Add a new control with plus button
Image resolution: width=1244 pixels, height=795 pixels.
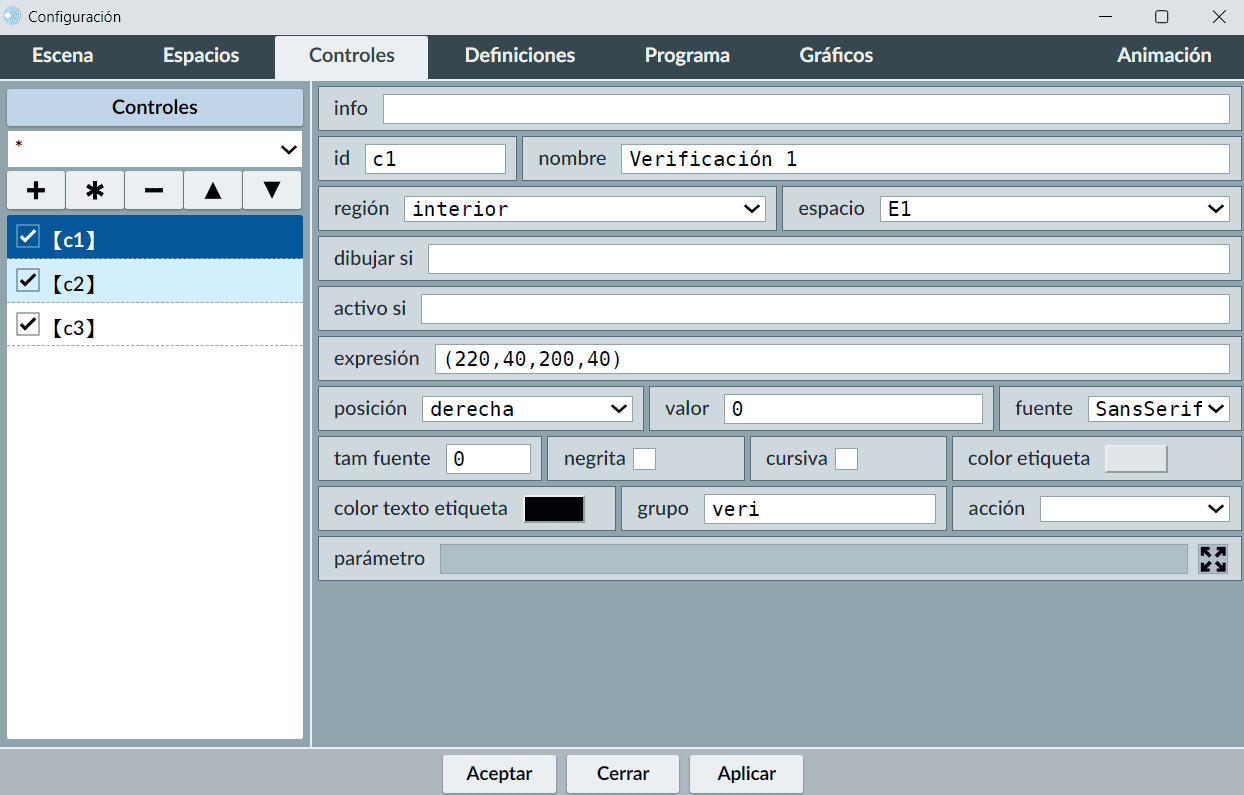[36, 190]
